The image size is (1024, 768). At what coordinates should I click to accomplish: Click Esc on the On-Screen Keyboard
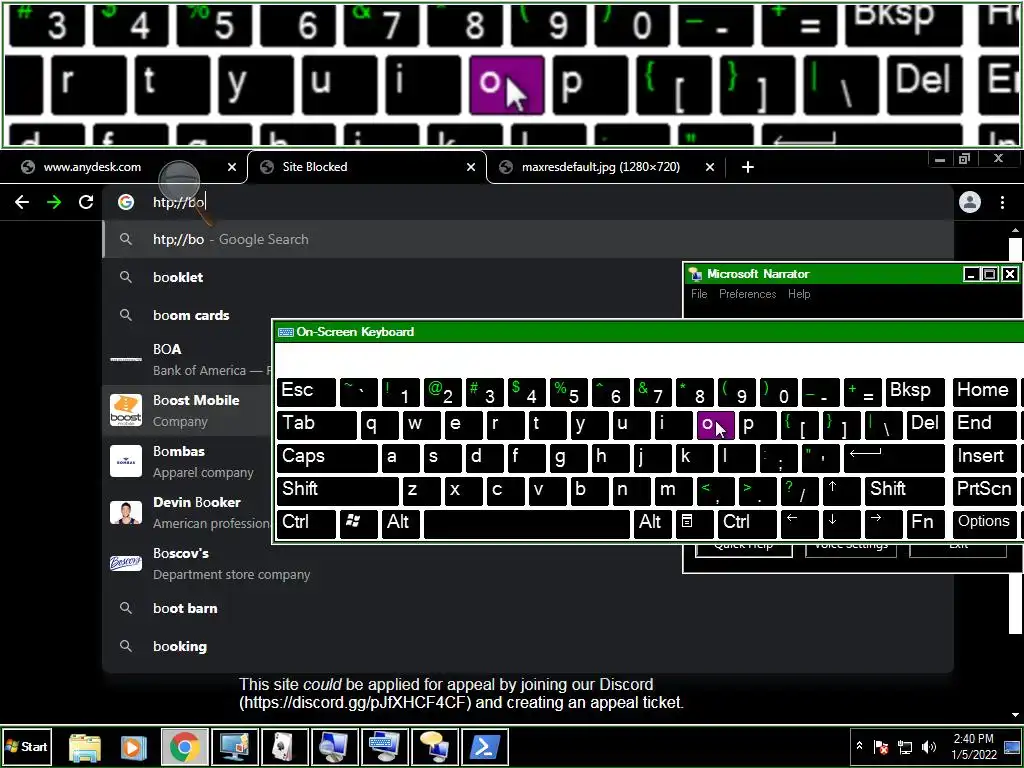coord(306,392)
